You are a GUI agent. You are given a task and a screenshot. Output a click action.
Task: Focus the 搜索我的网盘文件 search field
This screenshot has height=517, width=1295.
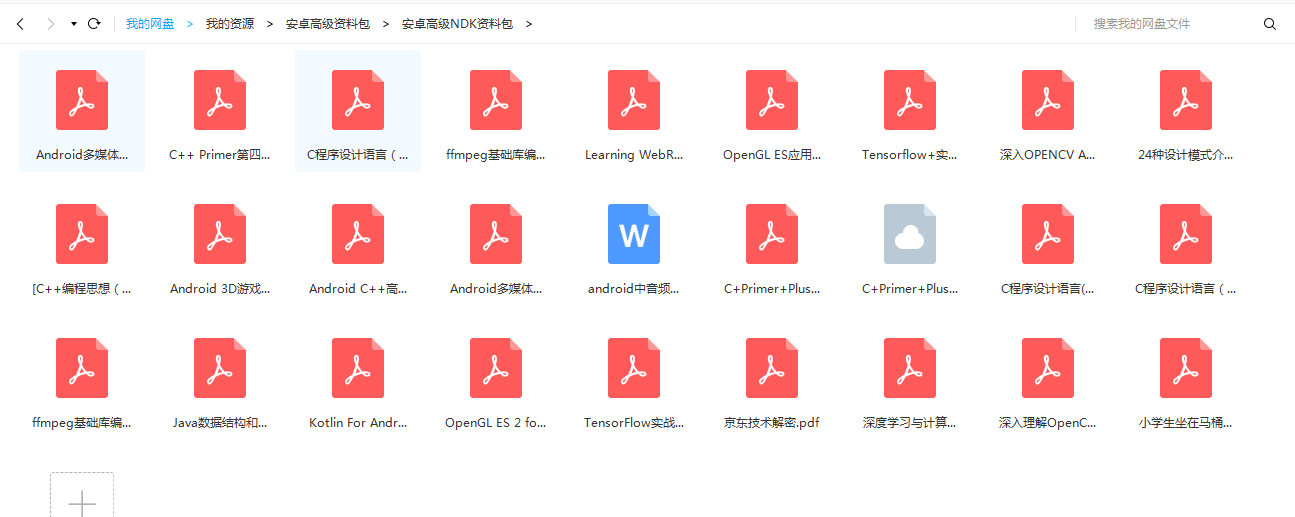[x=1170, y=24]
